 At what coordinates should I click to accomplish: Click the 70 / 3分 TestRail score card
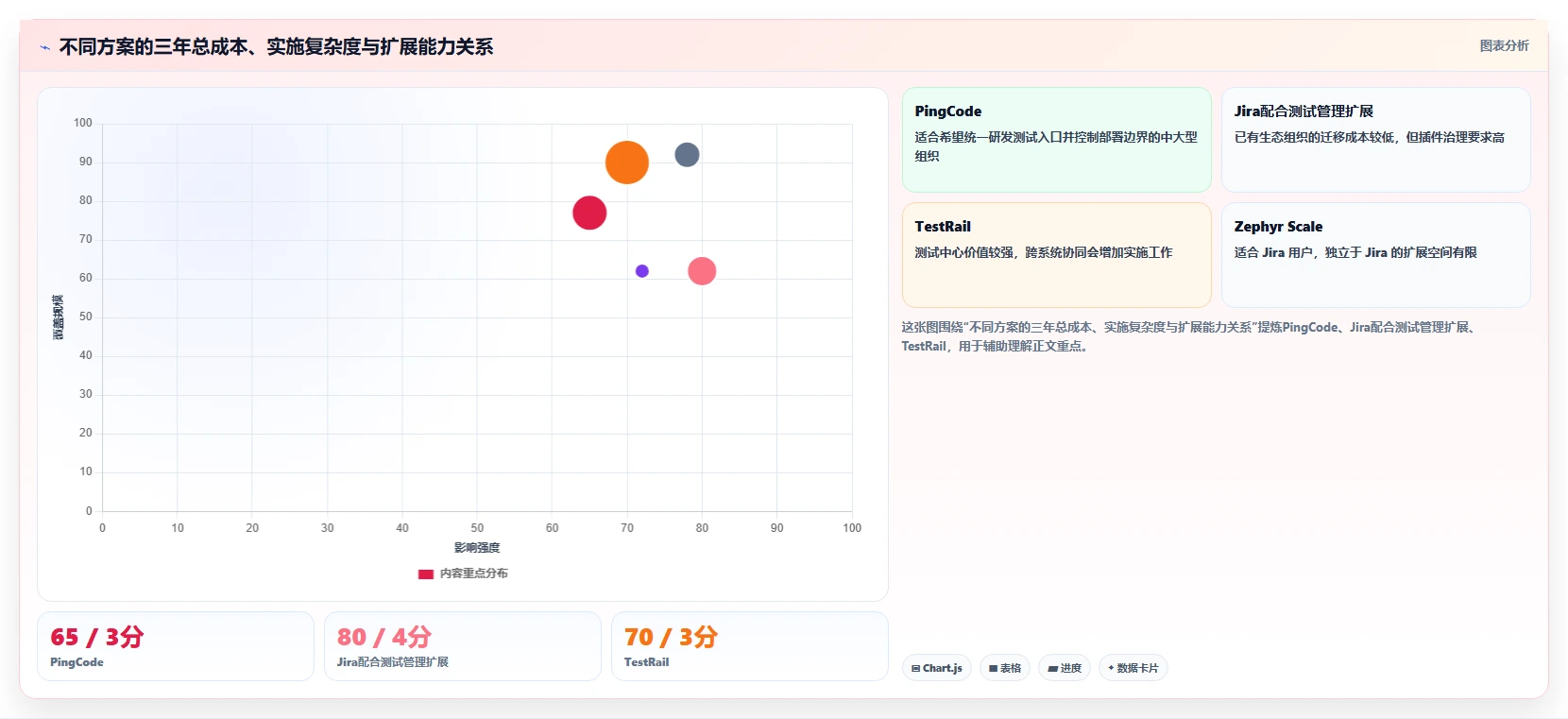coord(750,646)
